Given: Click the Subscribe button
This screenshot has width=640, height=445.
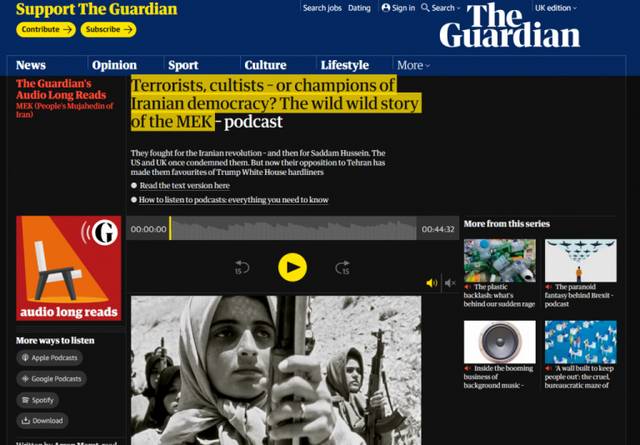Looking at the screenshot, I should pos(108,29).
